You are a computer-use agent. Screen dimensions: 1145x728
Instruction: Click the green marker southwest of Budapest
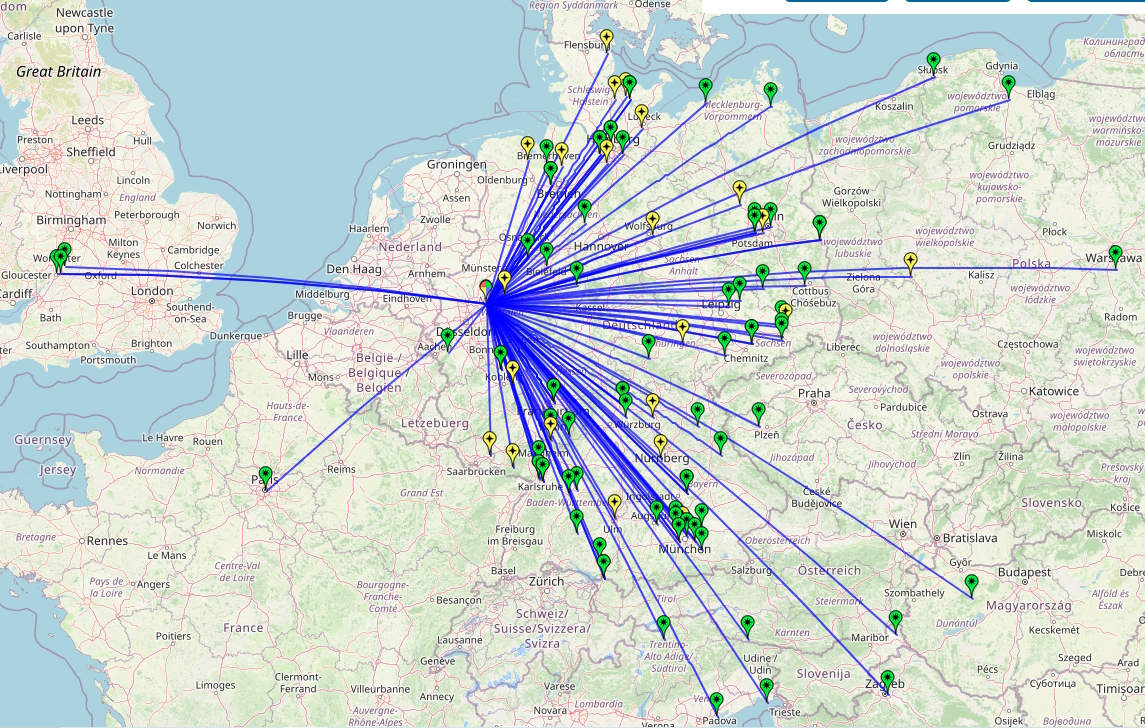point(970,583)
